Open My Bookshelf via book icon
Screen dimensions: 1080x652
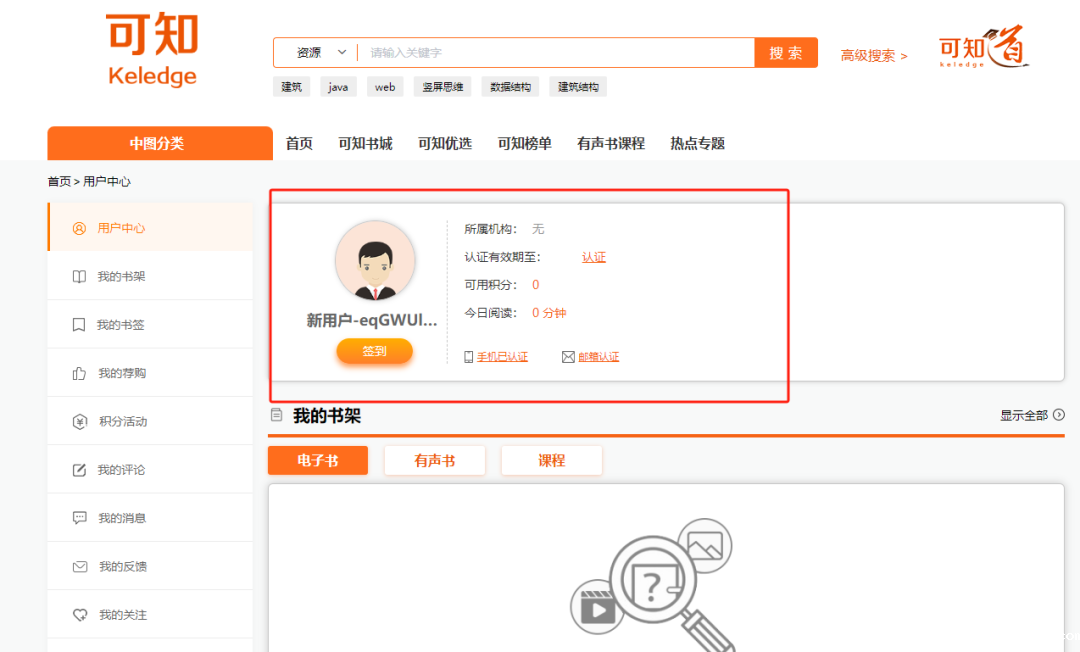tap(80, 277)
